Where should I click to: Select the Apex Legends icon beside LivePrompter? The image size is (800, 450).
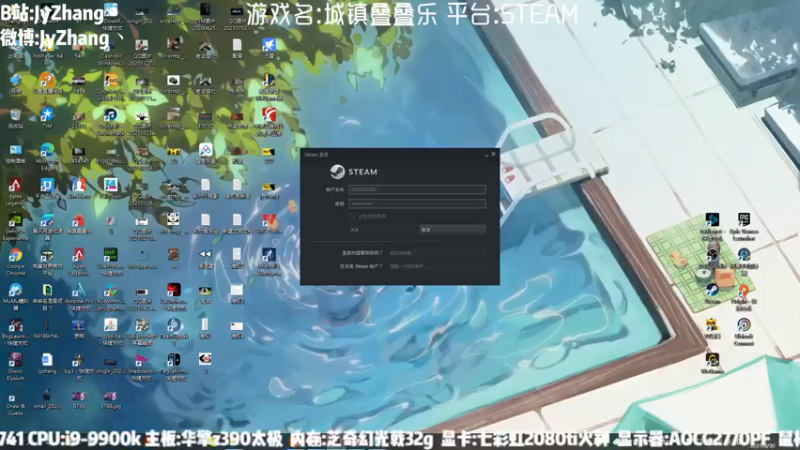click(x=79, y=262)
